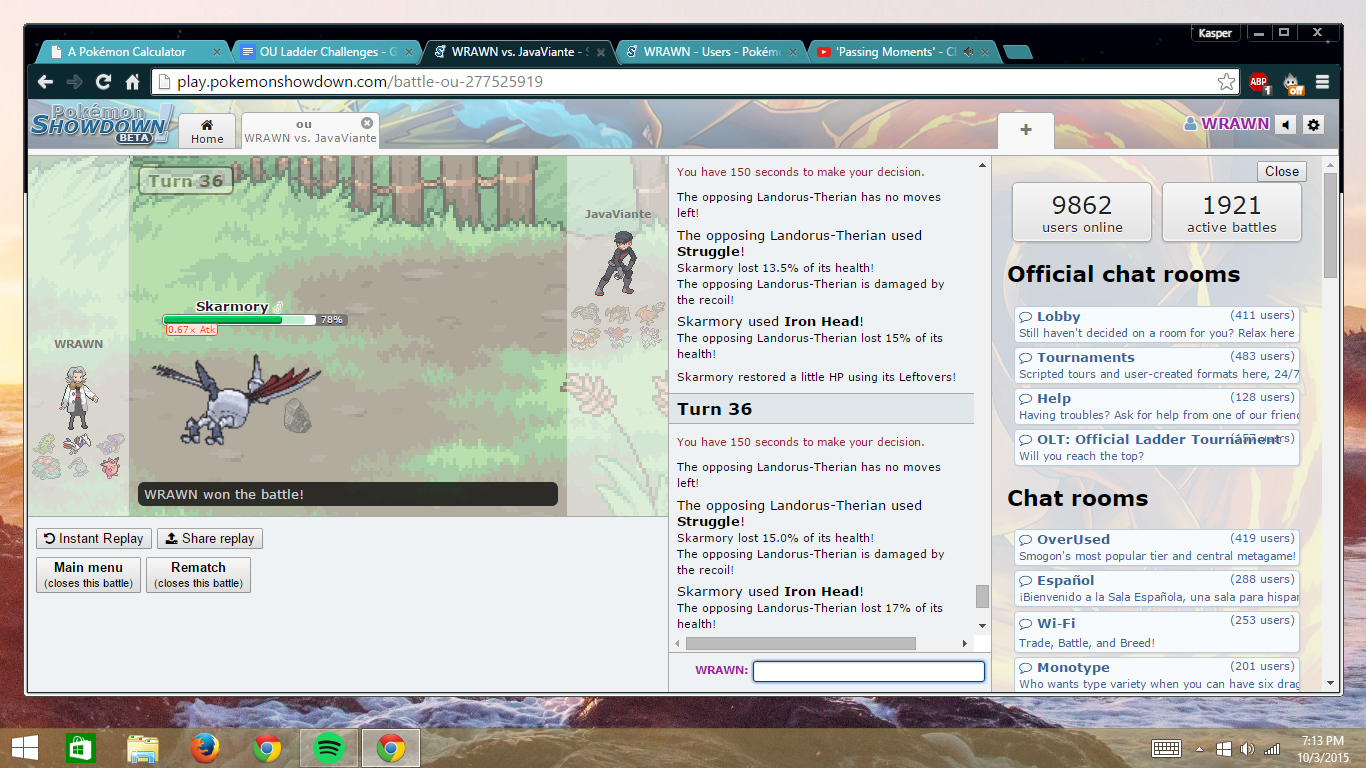Click the Pokémon Showdown logo
Image resolution: width=1366 pixels, height=768 pixels.
102,124
